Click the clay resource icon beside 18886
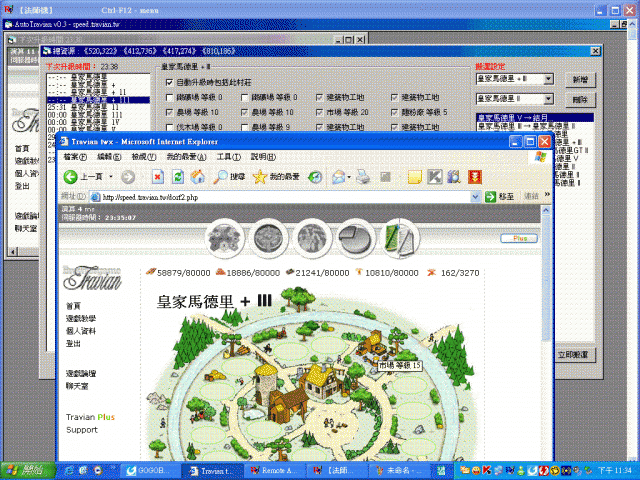This screenshot has width=640, height=480. 220,272
